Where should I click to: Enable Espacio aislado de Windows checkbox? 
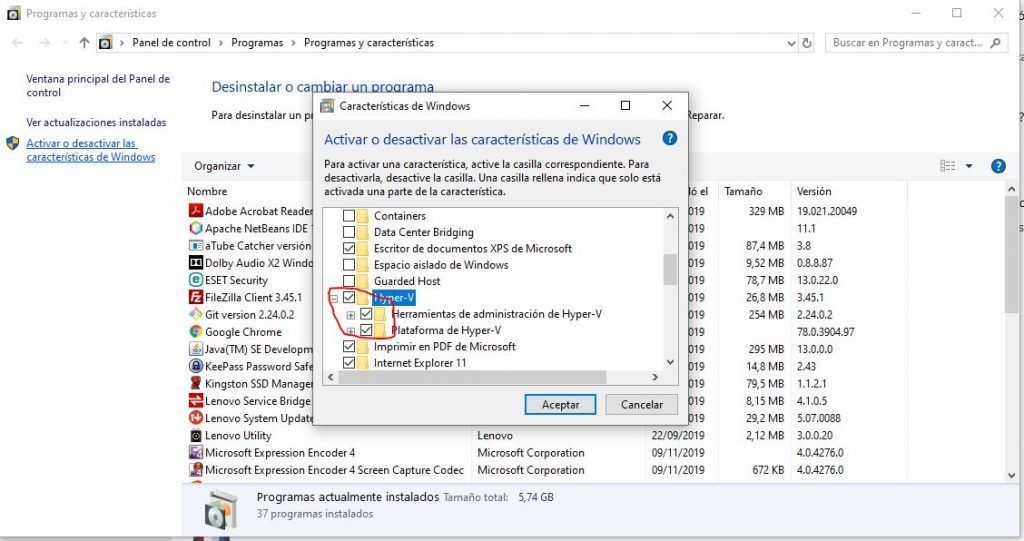point(349,265)
